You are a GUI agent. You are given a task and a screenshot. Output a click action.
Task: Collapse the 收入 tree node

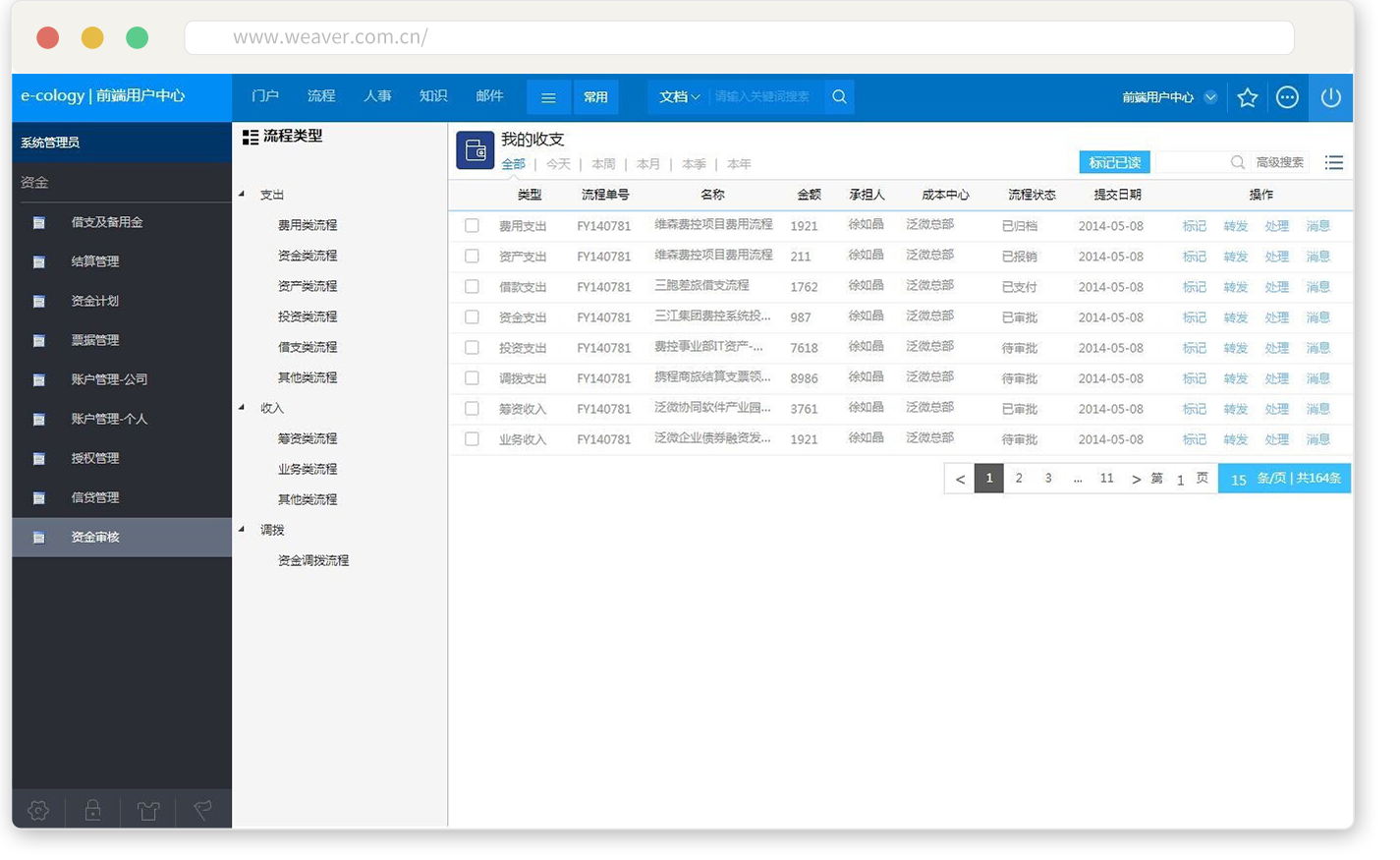click(242, 407)
